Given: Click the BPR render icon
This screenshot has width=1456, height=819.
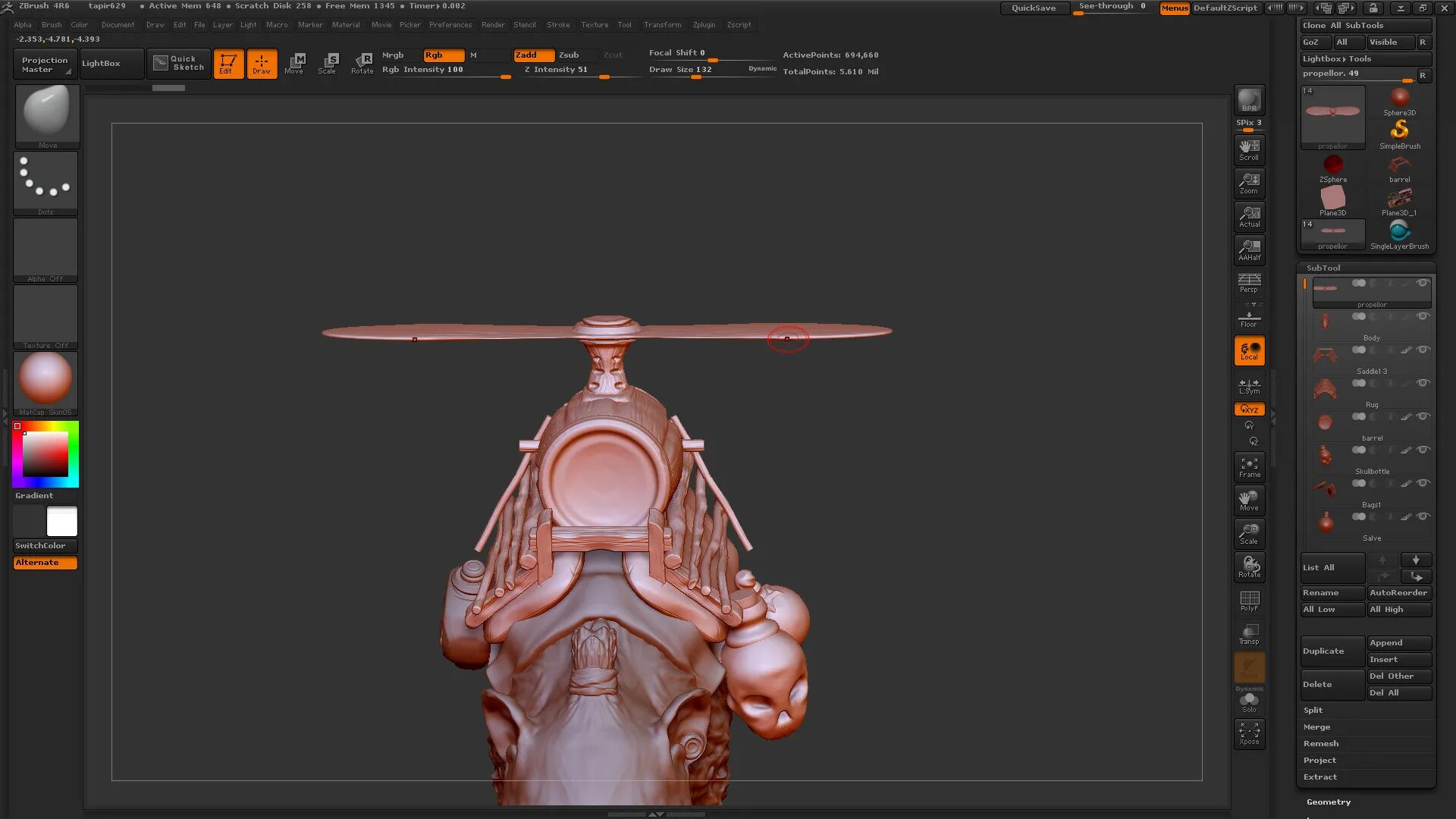Looking at the screenshot, I should (x=1249, y=99).
